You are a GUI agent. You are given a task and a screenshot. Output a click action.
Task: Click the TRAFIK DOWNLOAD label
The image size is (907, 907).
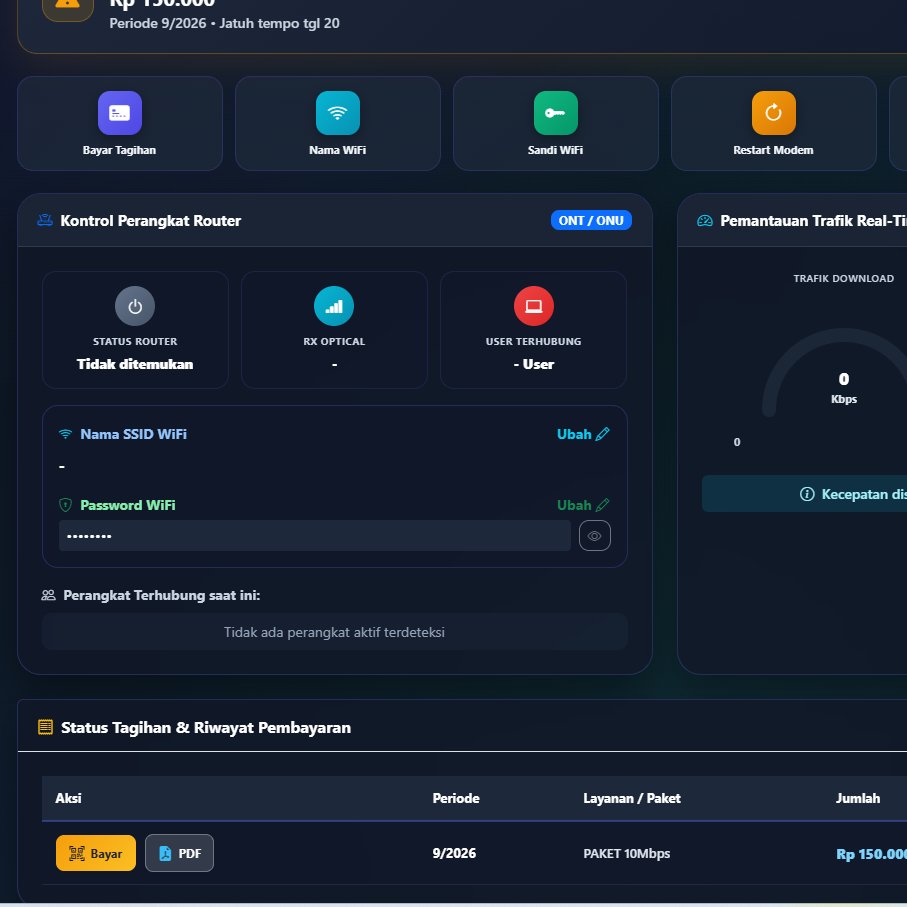point(843,279)
